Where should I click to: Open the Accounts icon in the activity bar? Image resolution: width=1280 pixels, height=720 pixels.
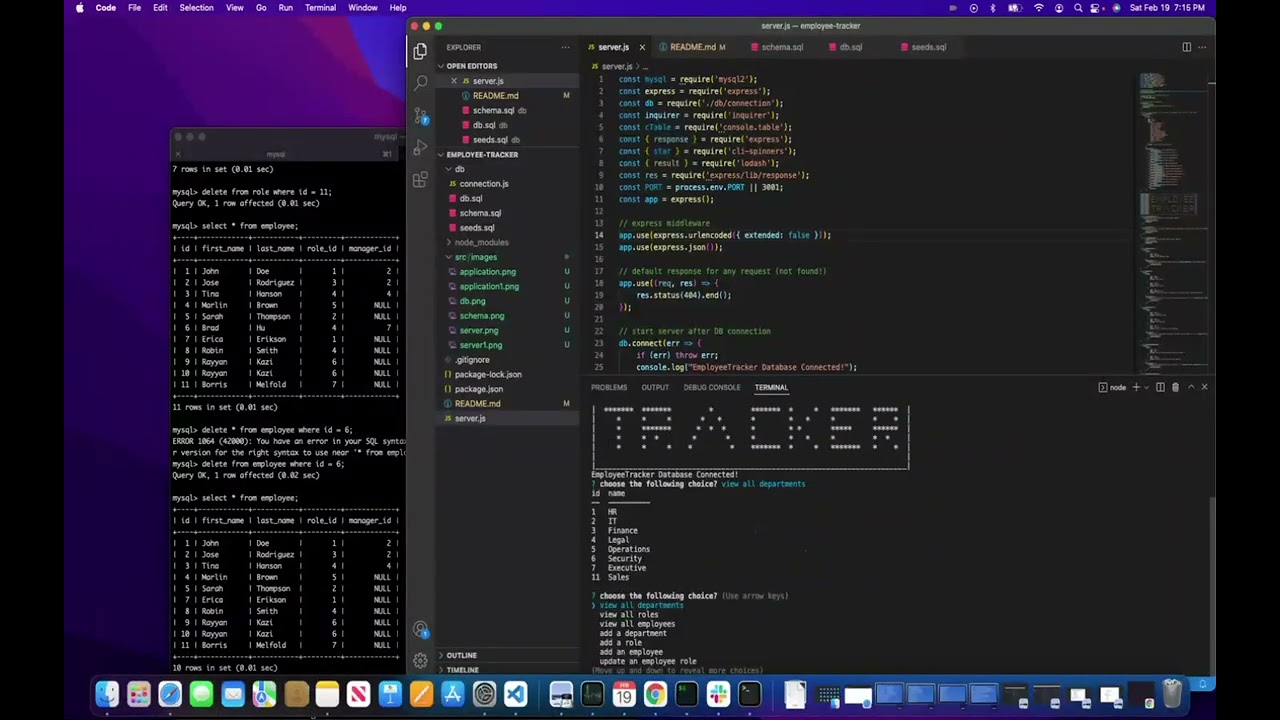coord(420,630)
